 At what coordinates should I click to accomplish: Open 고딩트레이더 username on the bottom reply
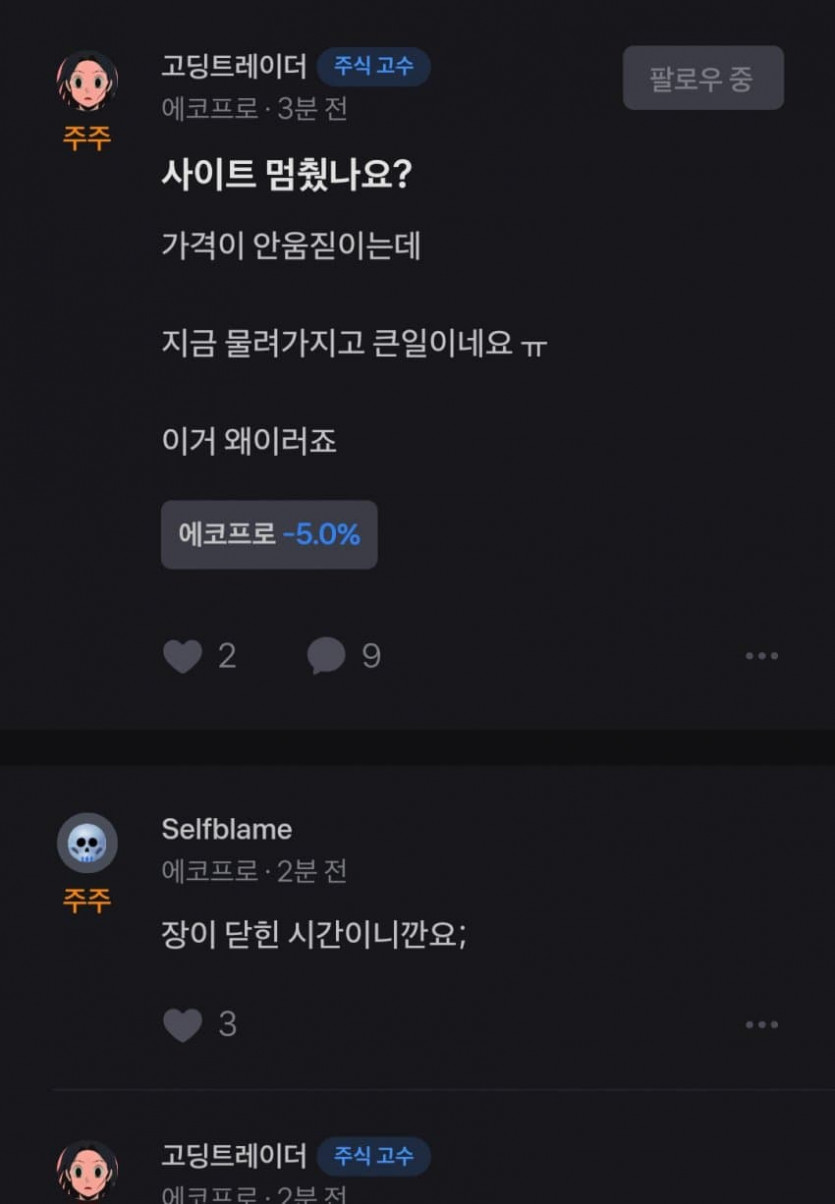(234, 1156)
